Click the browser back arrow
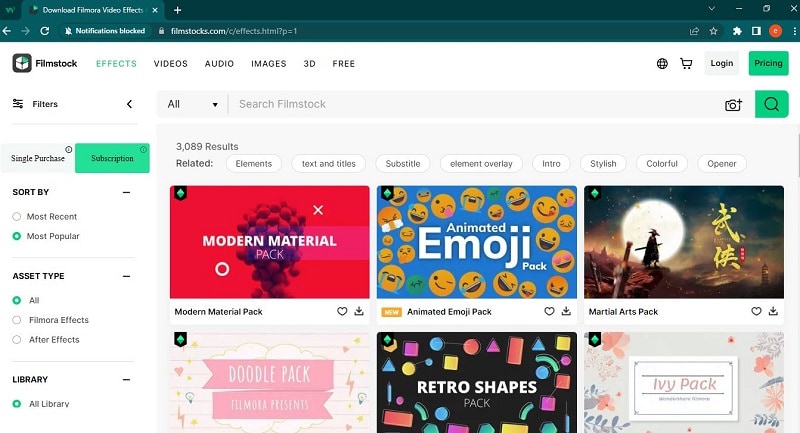Screen dimensions: 800x433 click(x=7, y=31)
